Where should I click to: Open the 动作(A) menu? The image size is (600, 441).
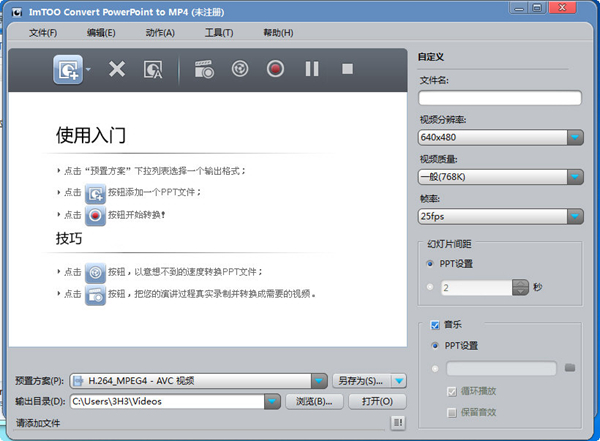click(x=160, y=33)
